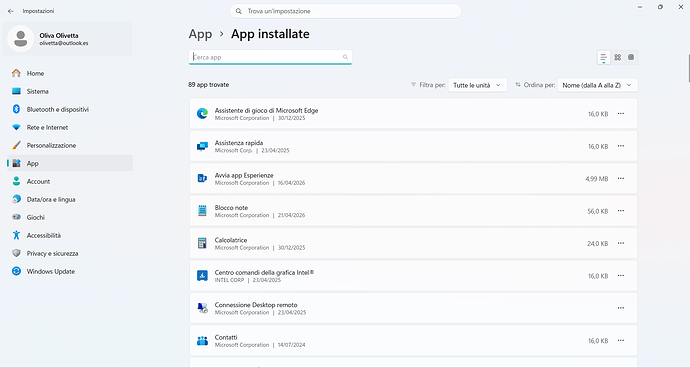Open more options for Assistenza rapida
The image size is (690, 368).
click(621, 146)
